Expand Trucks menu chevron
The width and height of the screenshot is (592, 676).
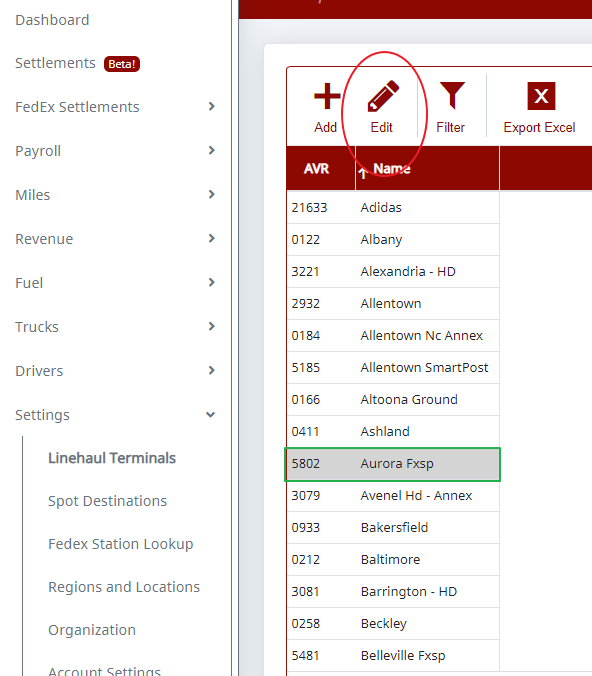point(211,326)
